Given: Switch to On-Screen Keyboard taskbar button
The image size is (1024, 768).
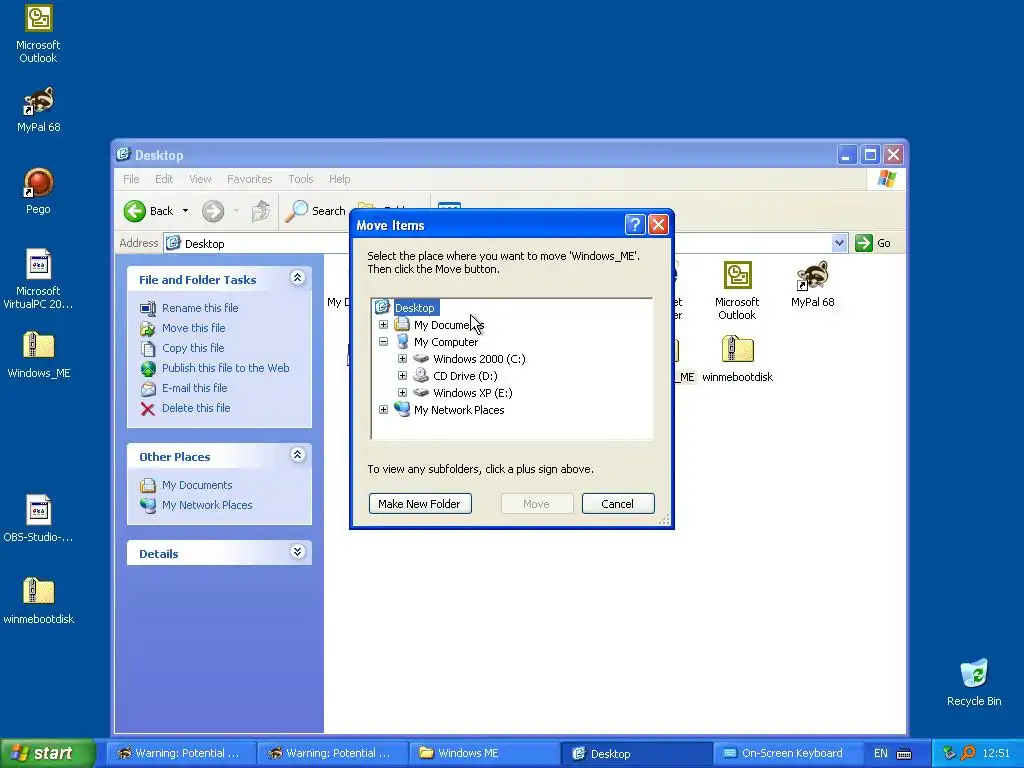Looking at the screenshot, I should pos(787,753).
